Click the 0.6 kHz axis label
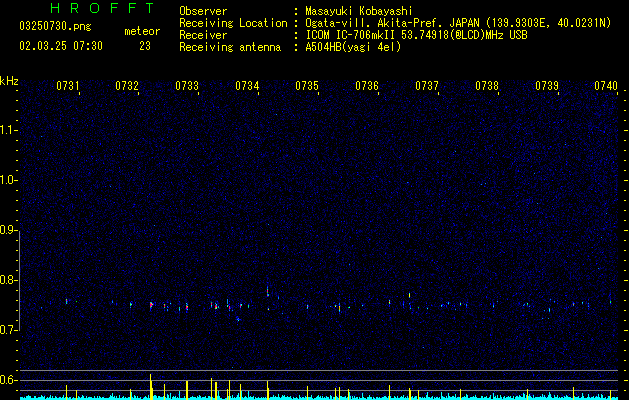629x400 pixels. [7, 380]
